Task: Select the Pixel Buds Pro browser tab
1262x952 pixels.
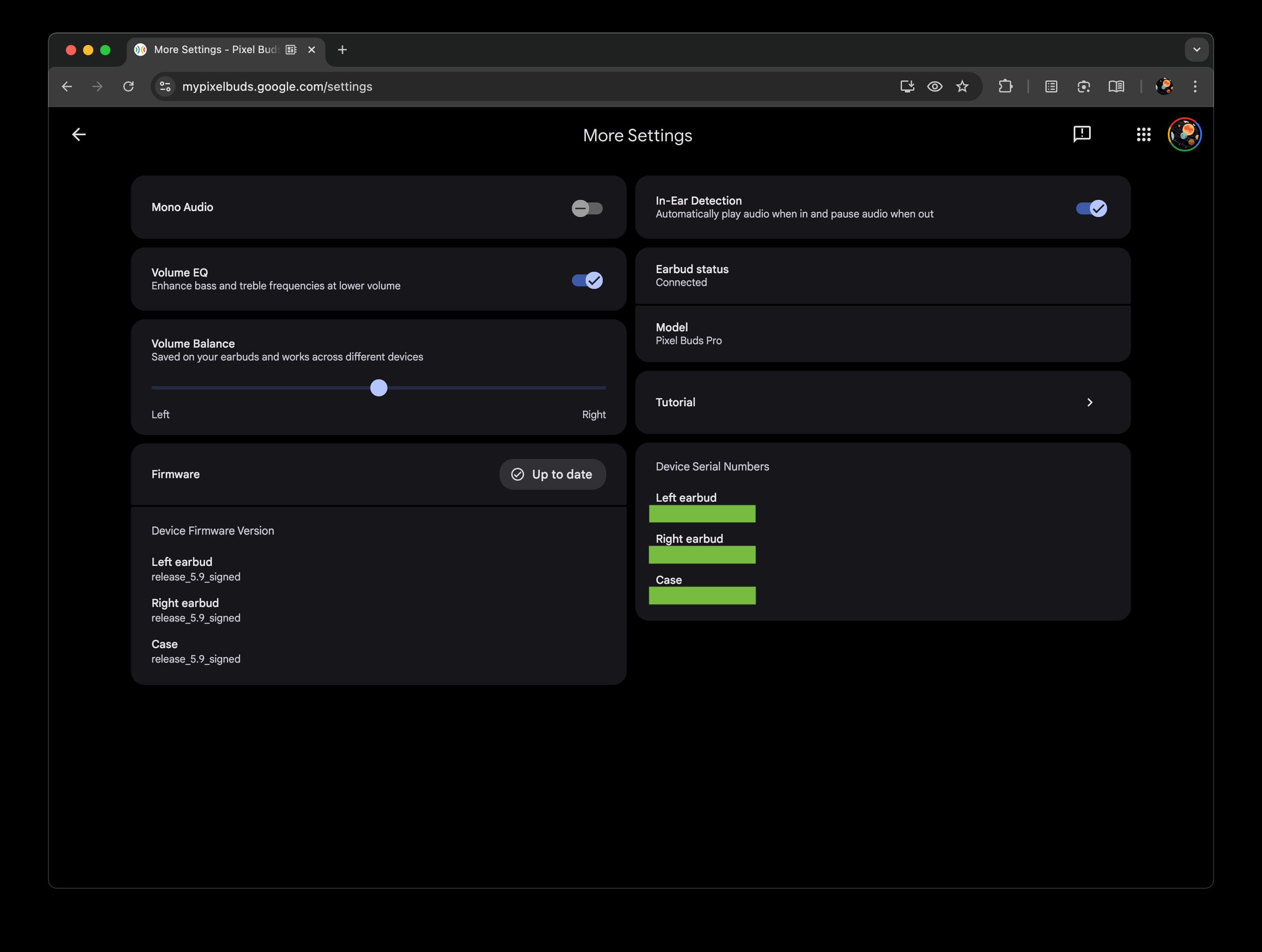Action: coord(214,49)
